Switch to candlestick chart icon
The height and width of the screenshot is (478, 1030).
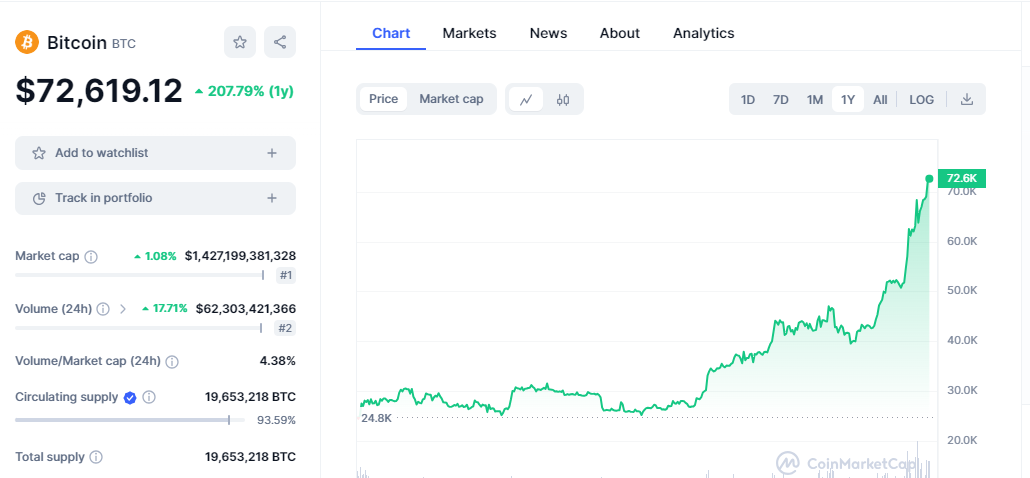[x=562, y=99]
